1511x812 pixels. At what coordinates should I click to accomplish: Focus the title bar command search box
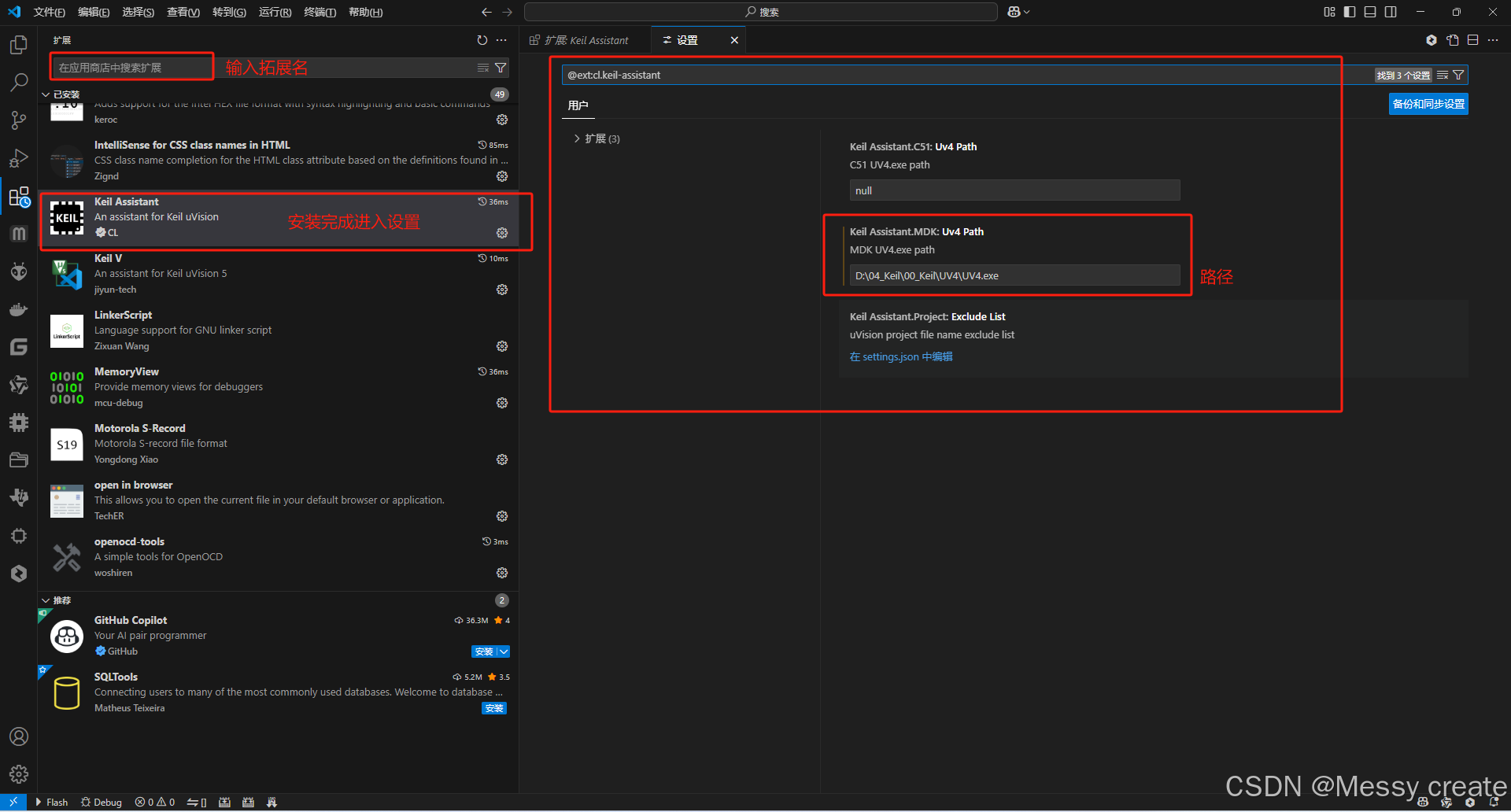click(x=761, y=12)
